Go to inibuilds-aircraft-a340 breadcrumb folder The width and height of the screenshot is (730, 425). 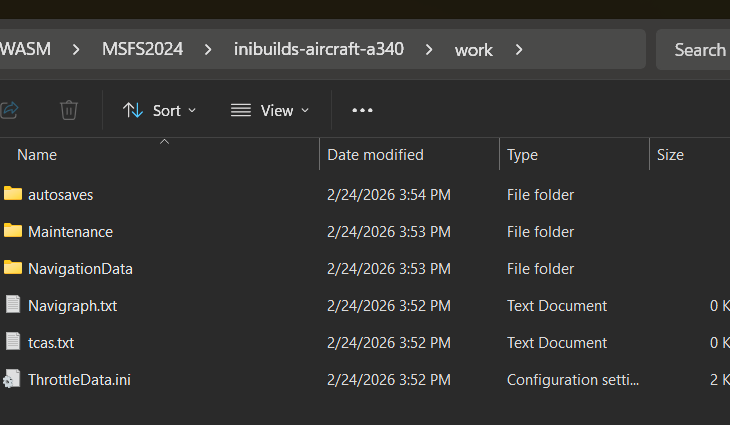coord(318,49)
